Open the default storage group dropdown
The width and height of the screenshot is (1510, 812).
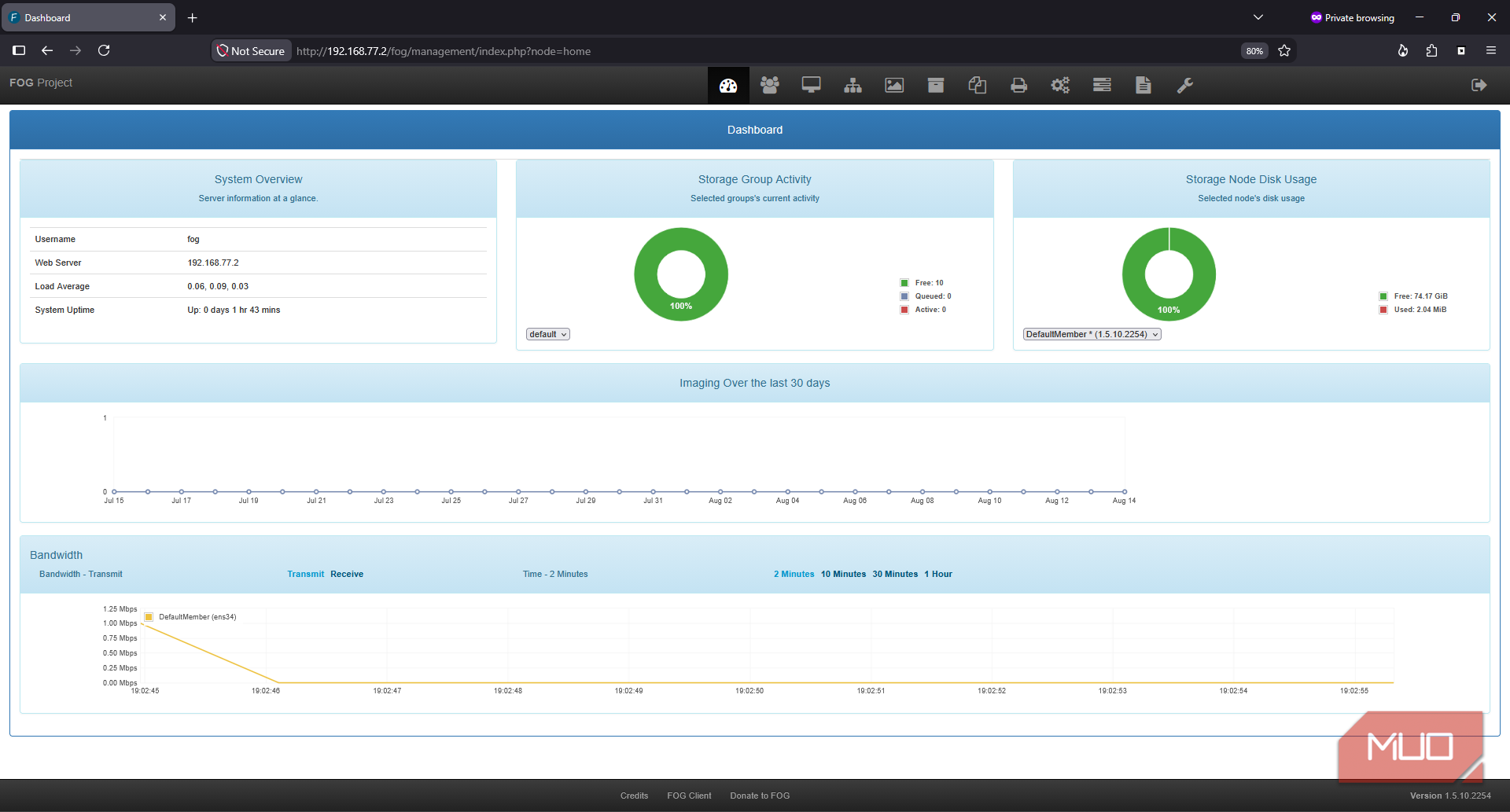(x=548, y=334)
